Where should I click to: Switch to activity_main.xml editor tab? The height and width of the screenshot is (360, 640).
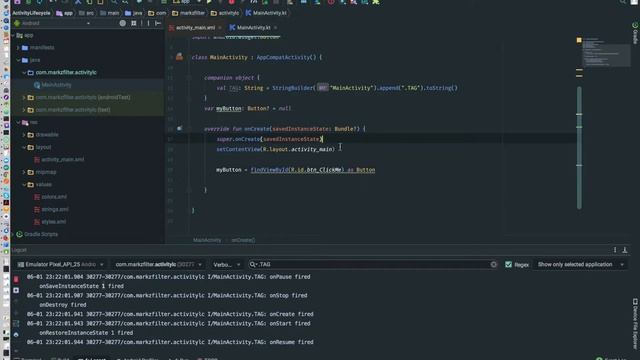coord(195,28)
